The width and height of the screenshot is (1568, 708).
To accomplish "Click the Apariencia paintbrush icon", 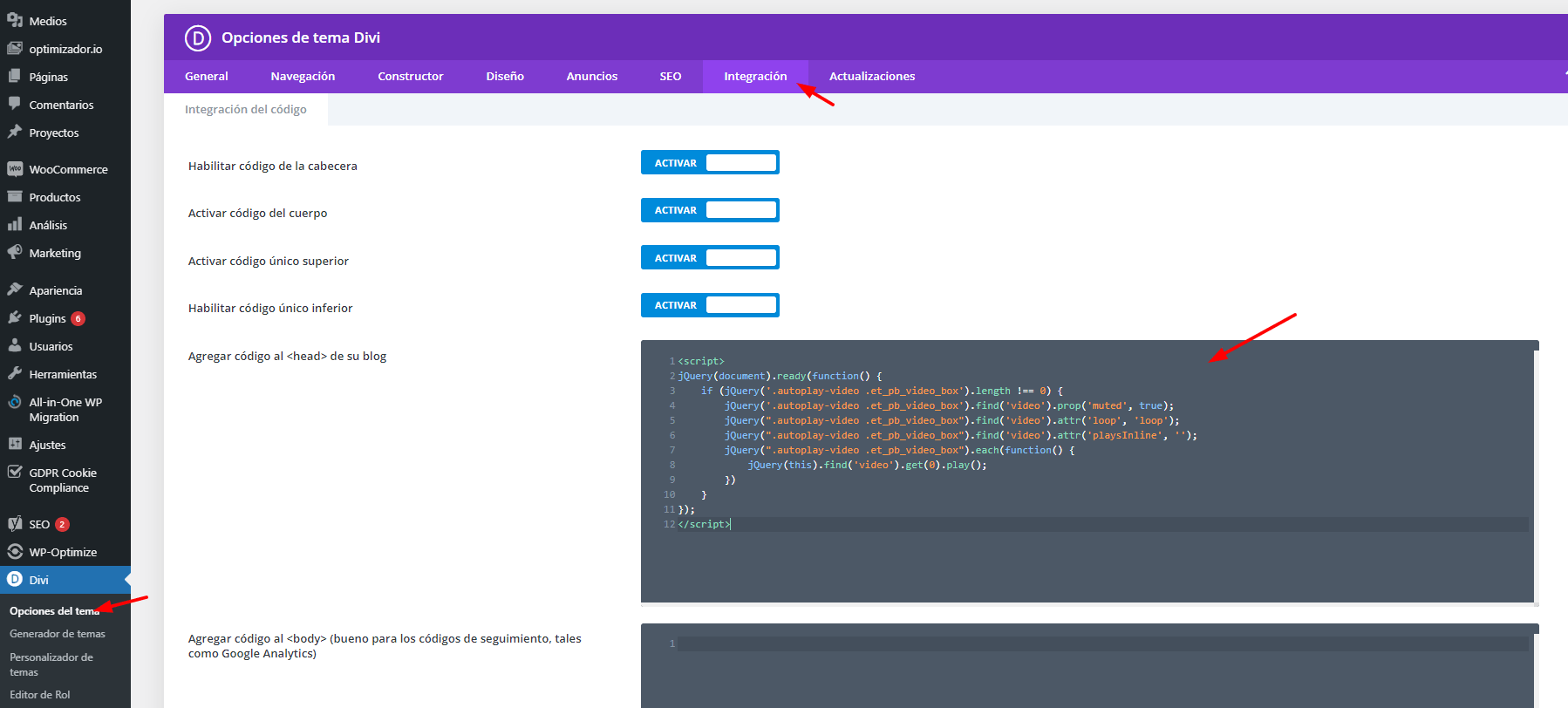I will pyautogui.click(x=15, y=289).
